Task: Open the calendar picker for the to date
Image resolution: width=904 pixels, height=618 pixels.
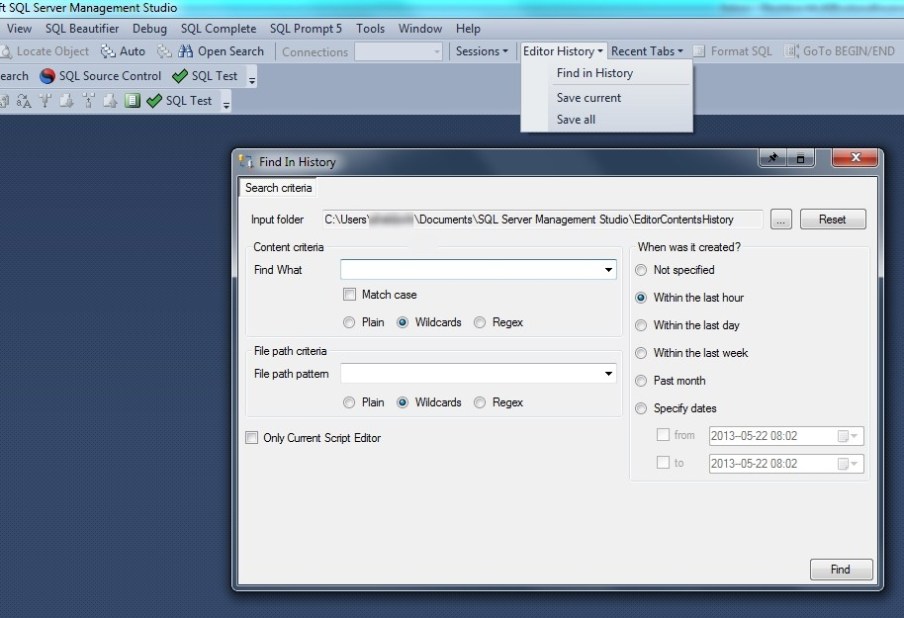Action: click(x=848, y=464)
